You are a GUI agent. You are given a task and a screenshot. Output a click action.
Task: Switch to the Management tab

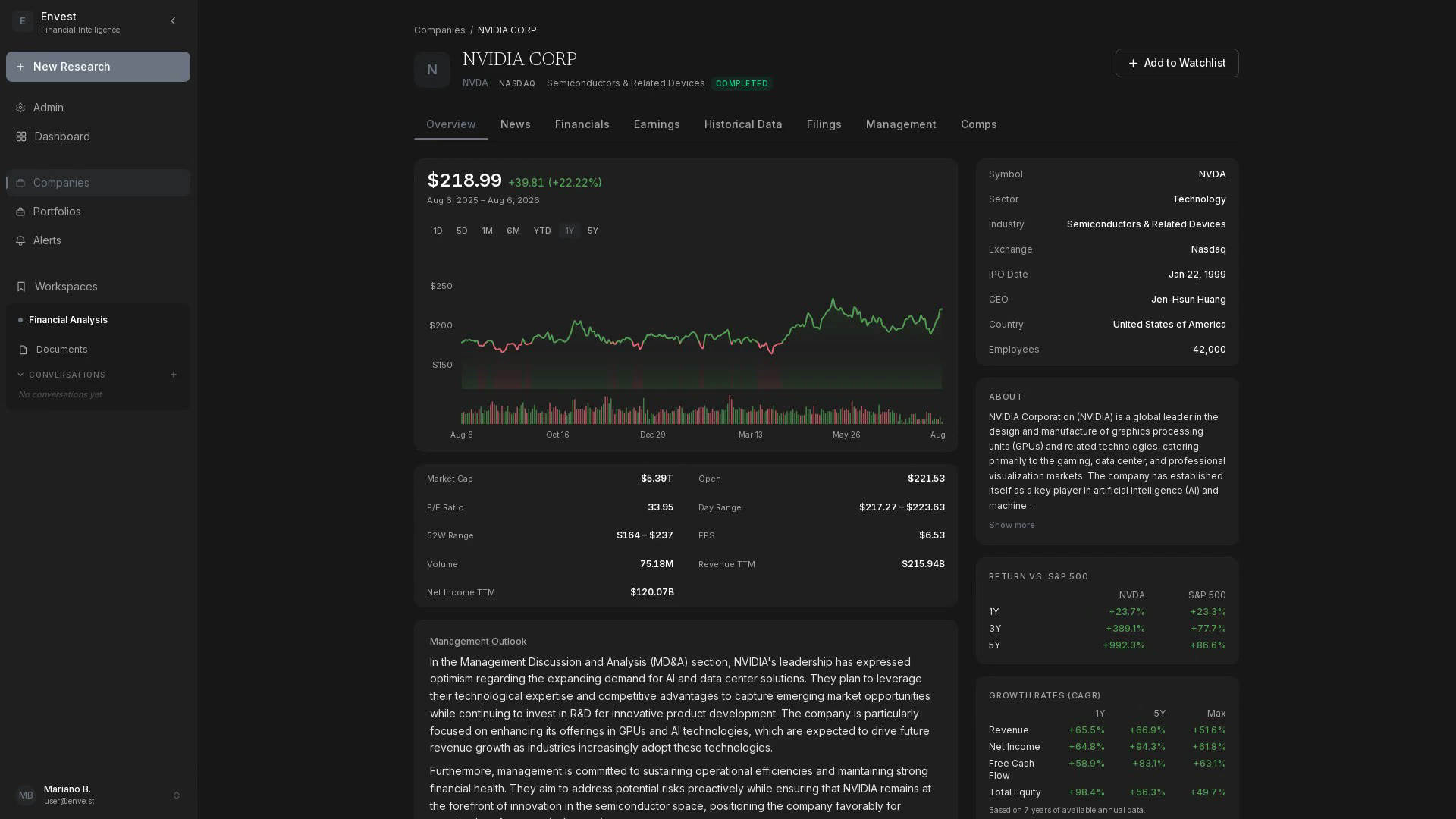(x=901, y=124)
